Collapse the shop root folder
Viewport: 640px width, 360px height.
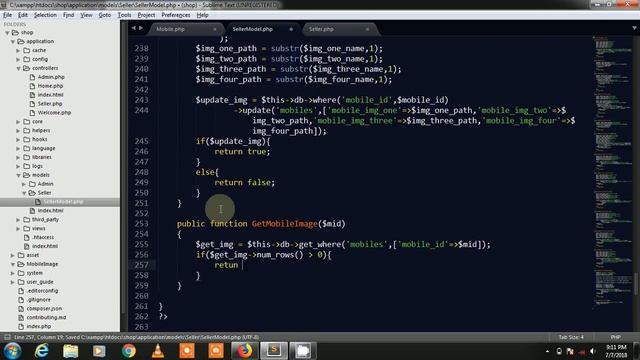(7, 33)
